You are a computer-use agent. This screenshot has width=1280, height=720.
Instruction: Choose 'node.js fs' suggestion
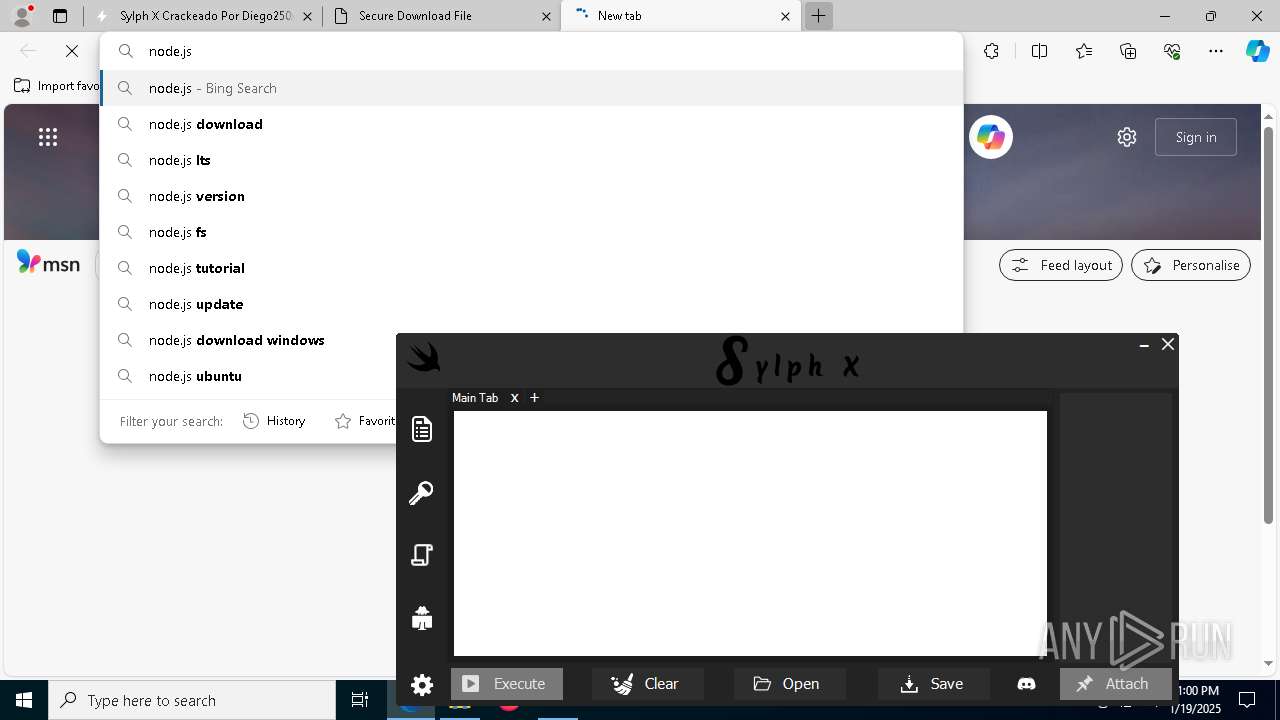532,232
